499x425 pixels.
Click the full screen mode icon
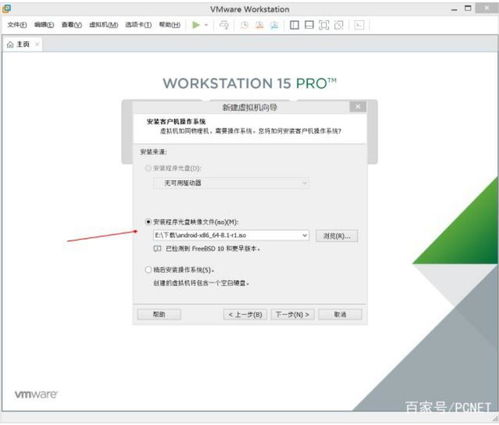[x=324, y=25]
